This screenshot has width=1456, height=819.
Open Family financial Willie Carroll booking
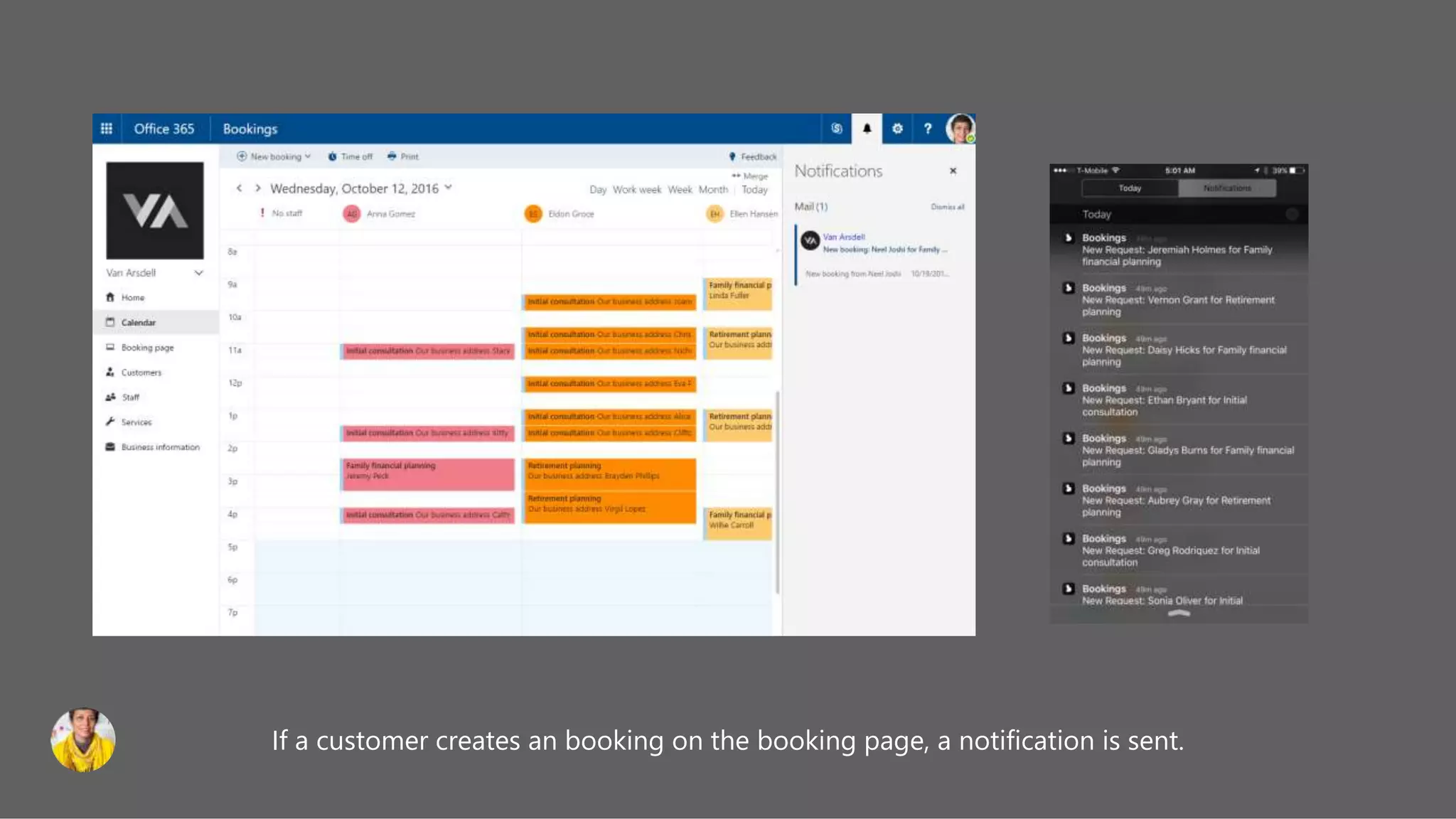738,524
